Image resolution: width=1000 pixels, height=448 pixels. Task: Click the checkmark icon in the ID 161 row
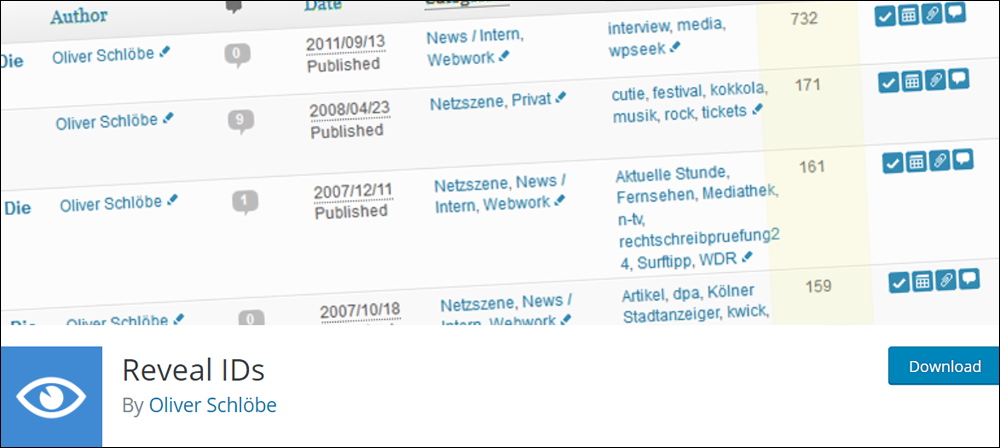[893, 164]
